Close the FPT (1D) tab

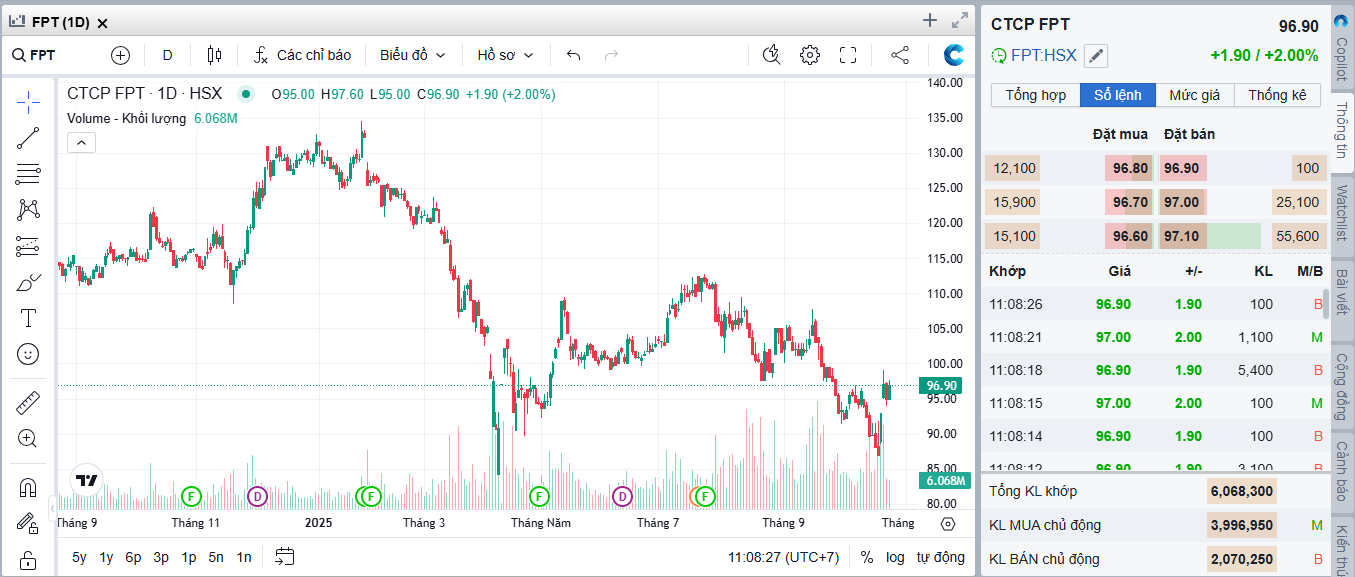point(102,23)
